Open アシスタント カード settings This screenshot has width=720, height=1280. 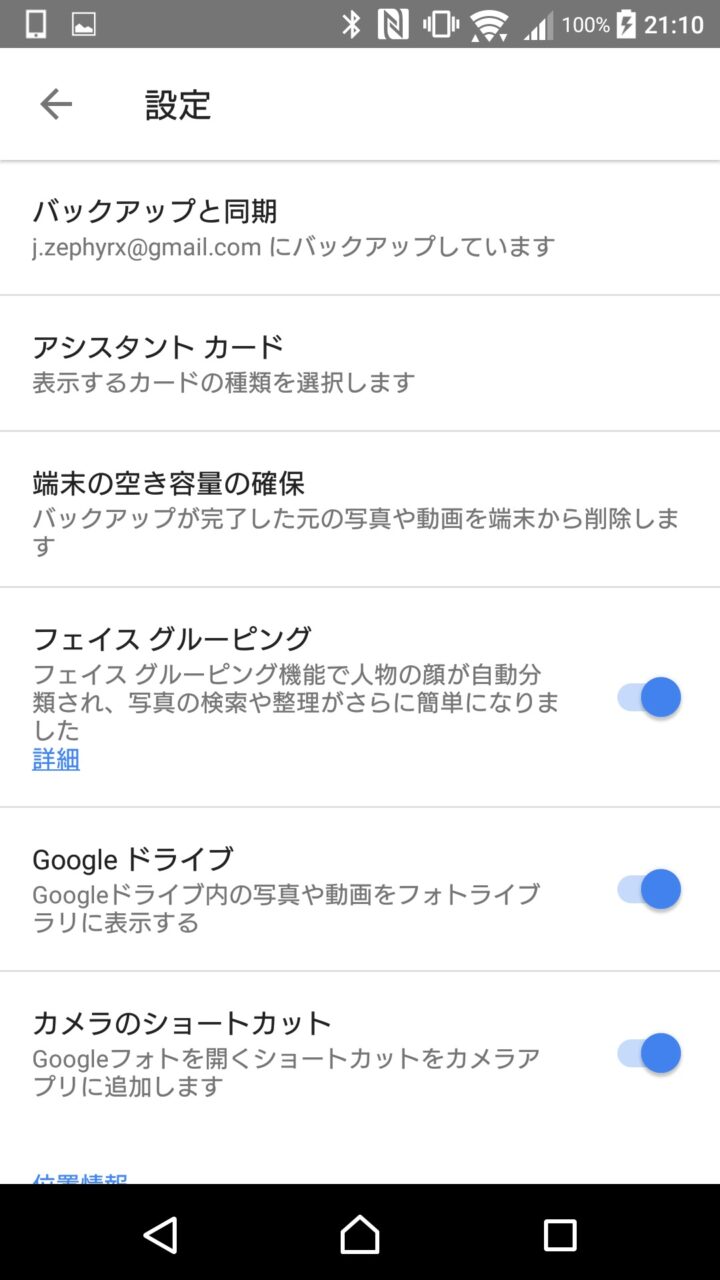[300, 363]
